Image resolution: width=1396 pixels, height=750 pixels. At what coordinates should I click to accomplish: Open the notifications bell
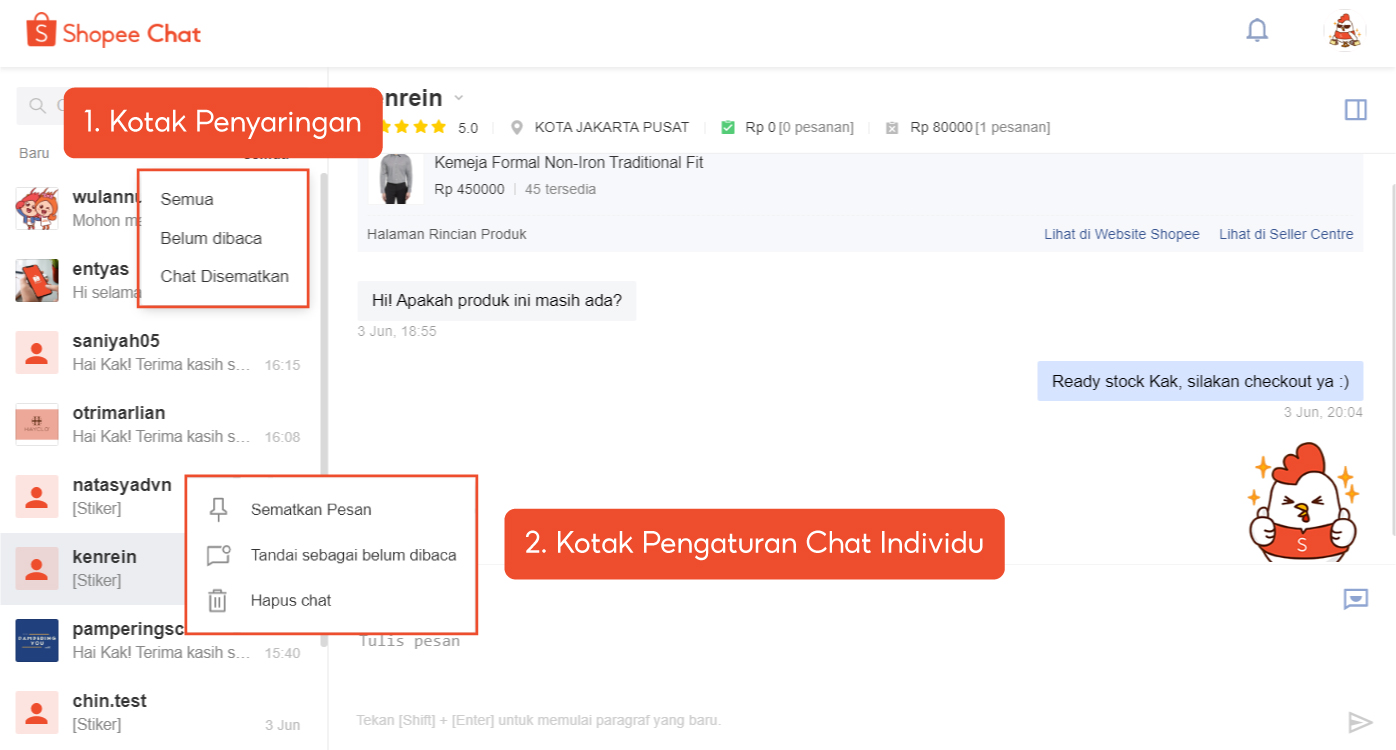point(1257,31)
